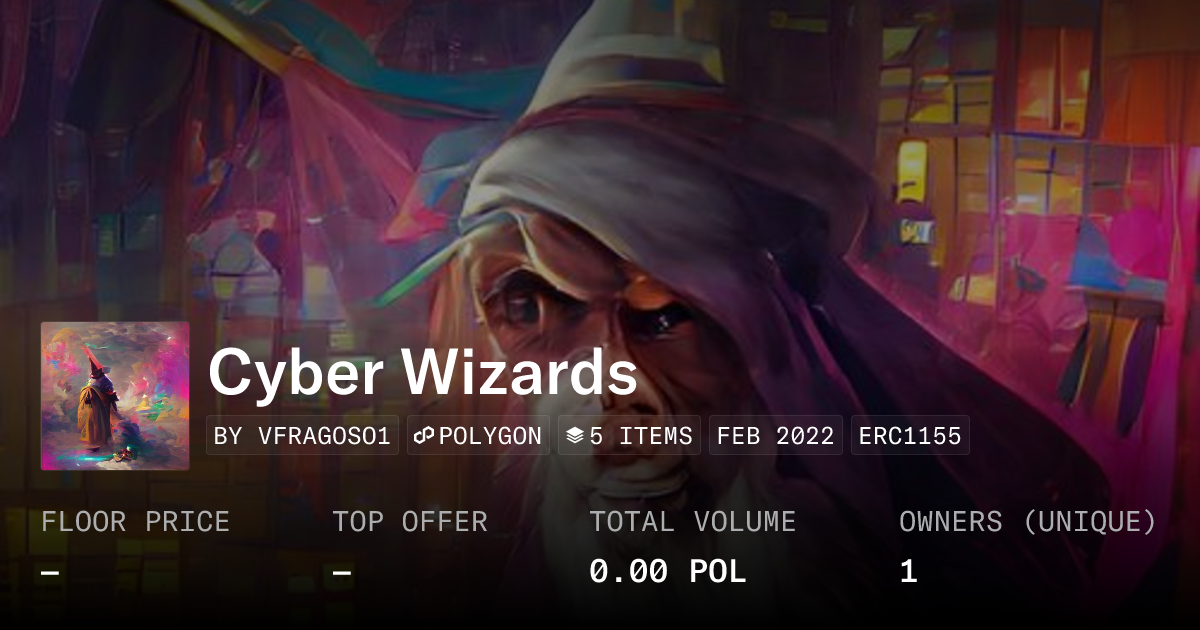The height and width of the screenshot is (630, 1200).
Task: Click the FEB 2022 creation date badge
Action: pos(776,436)
